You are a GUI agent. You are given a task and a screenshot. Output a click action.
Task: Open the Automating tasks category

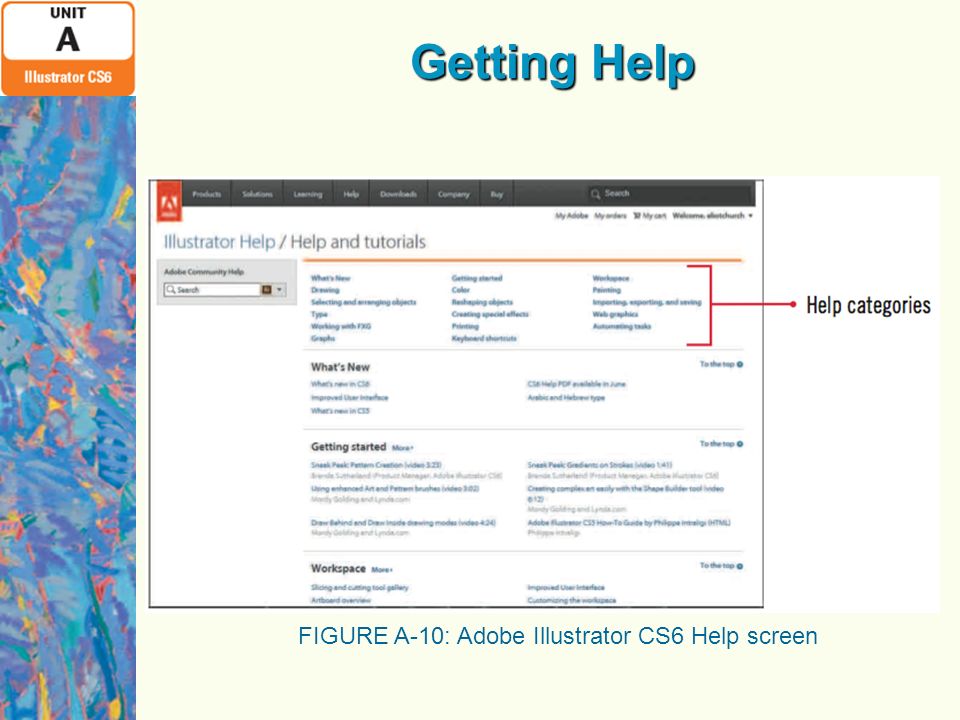(621, 326)
